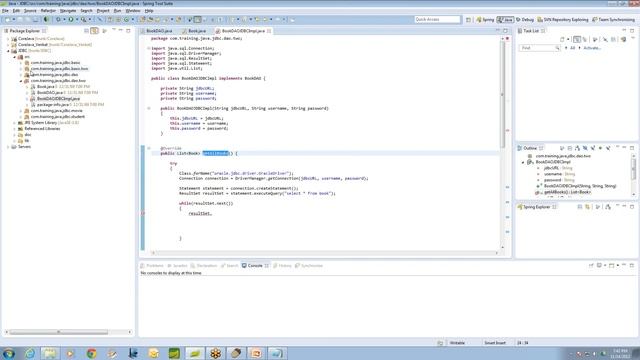Expand the CoreJava project node
Screen dimensions: 640x360
click(8, 39)
